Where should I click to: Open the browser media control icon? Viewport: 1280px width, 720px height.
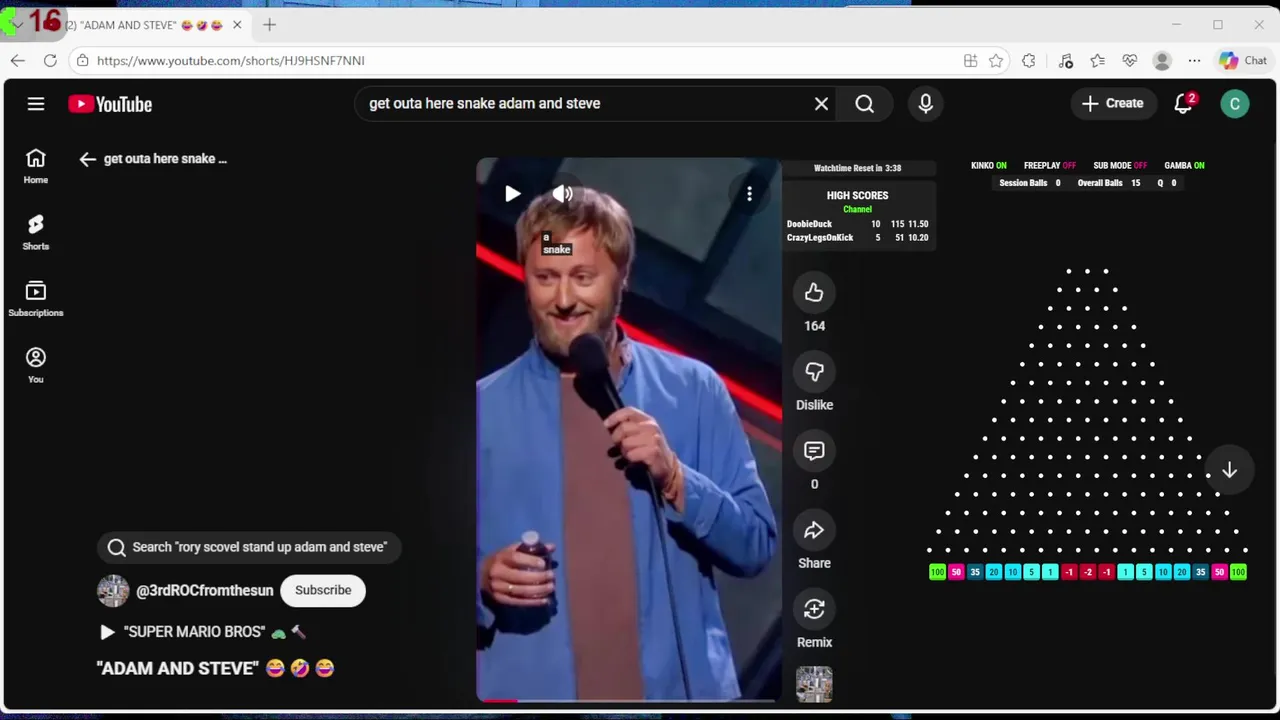point(1065,61)
